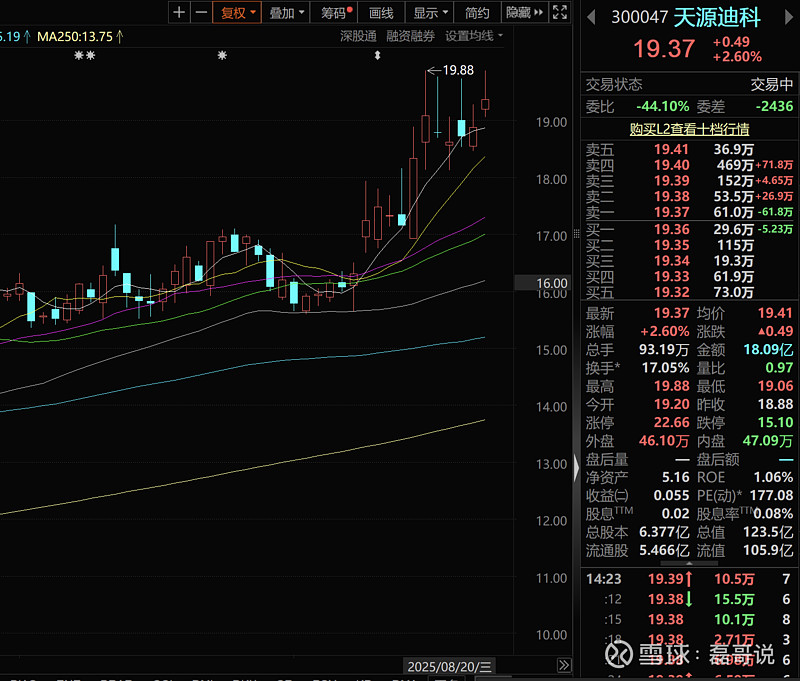Screen dimensions: 800x681
Task: Click the 买二 price 19.35
Action: [671, 245]
